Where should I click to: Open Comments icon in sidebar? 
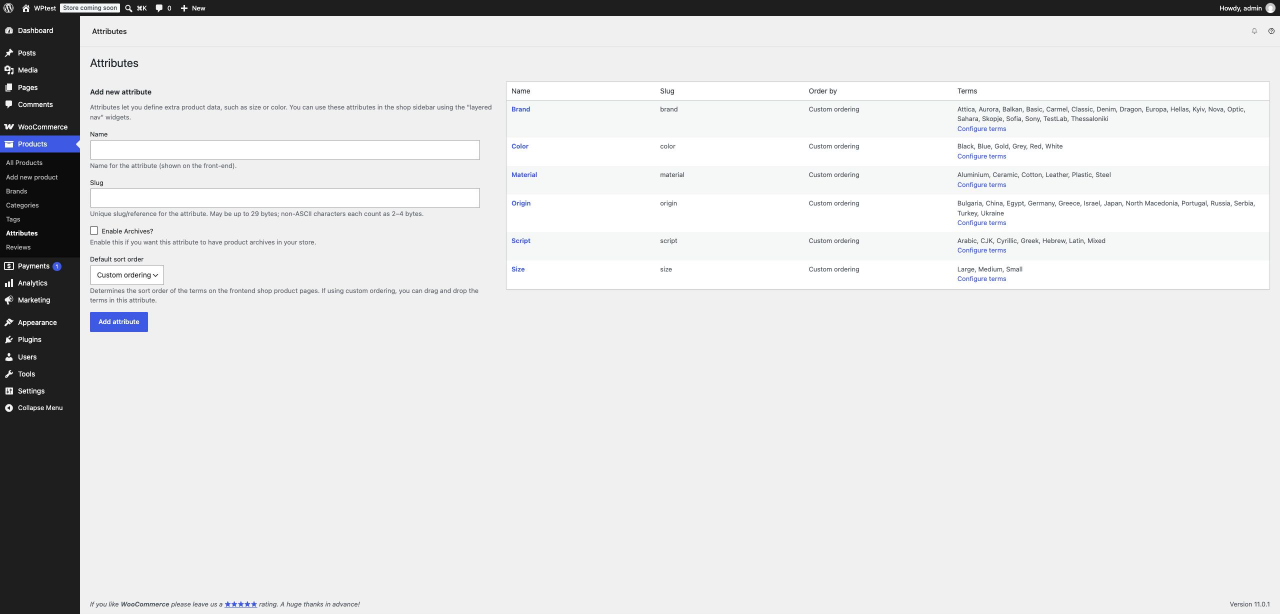(x=9, y=104)
